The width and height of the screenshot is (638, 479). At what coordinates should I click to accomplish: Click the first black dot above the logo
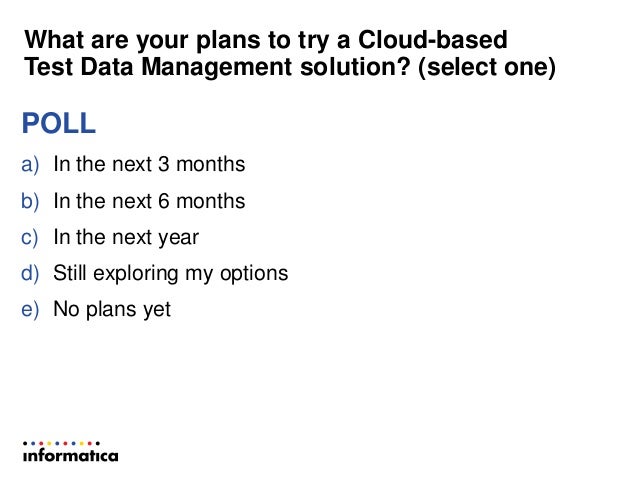click(x=25, y=443)
